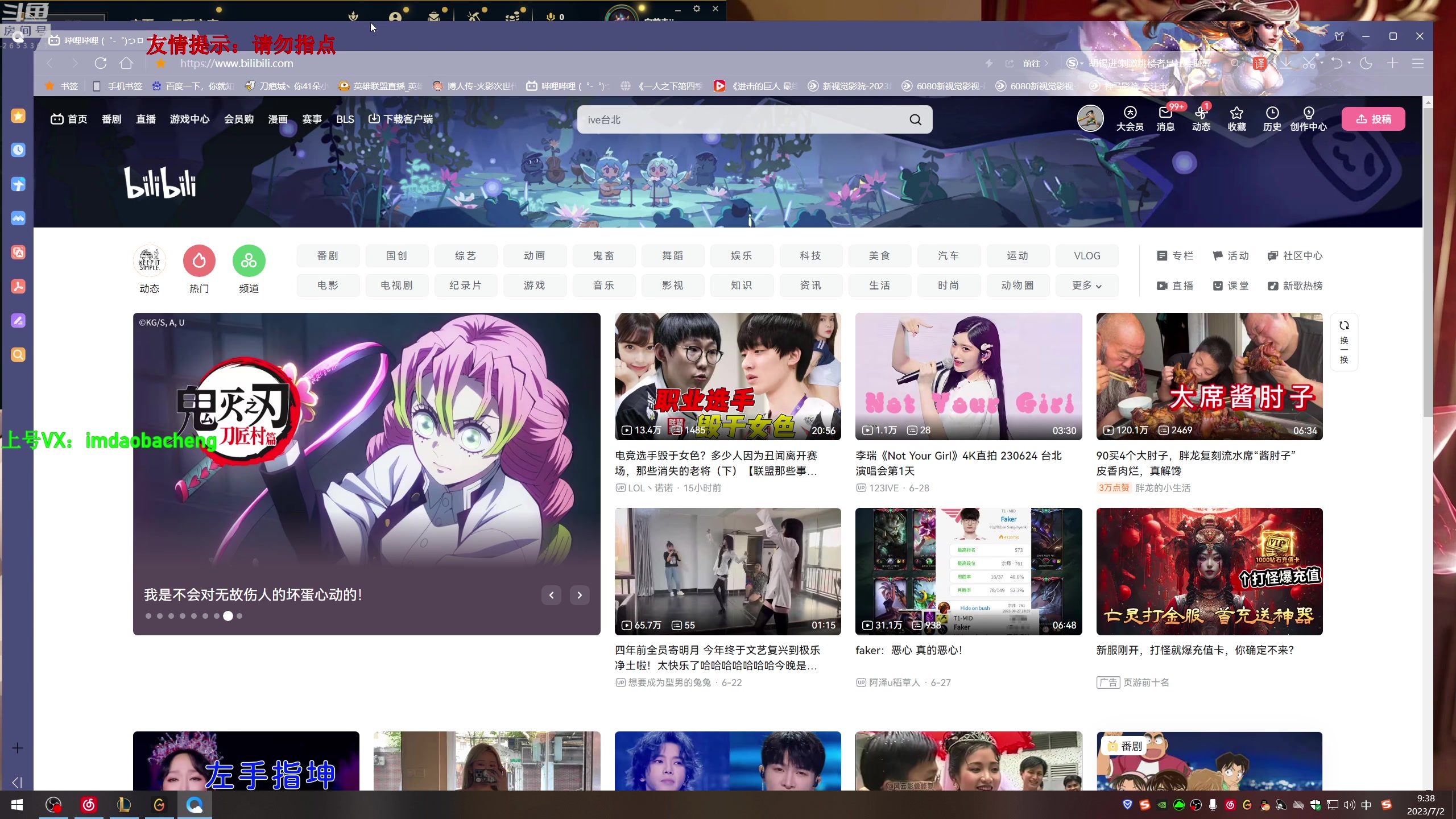Click the search magnifier icon in Bilibili search box
This screenshot has width=1456, height=819.
point(915,119)
